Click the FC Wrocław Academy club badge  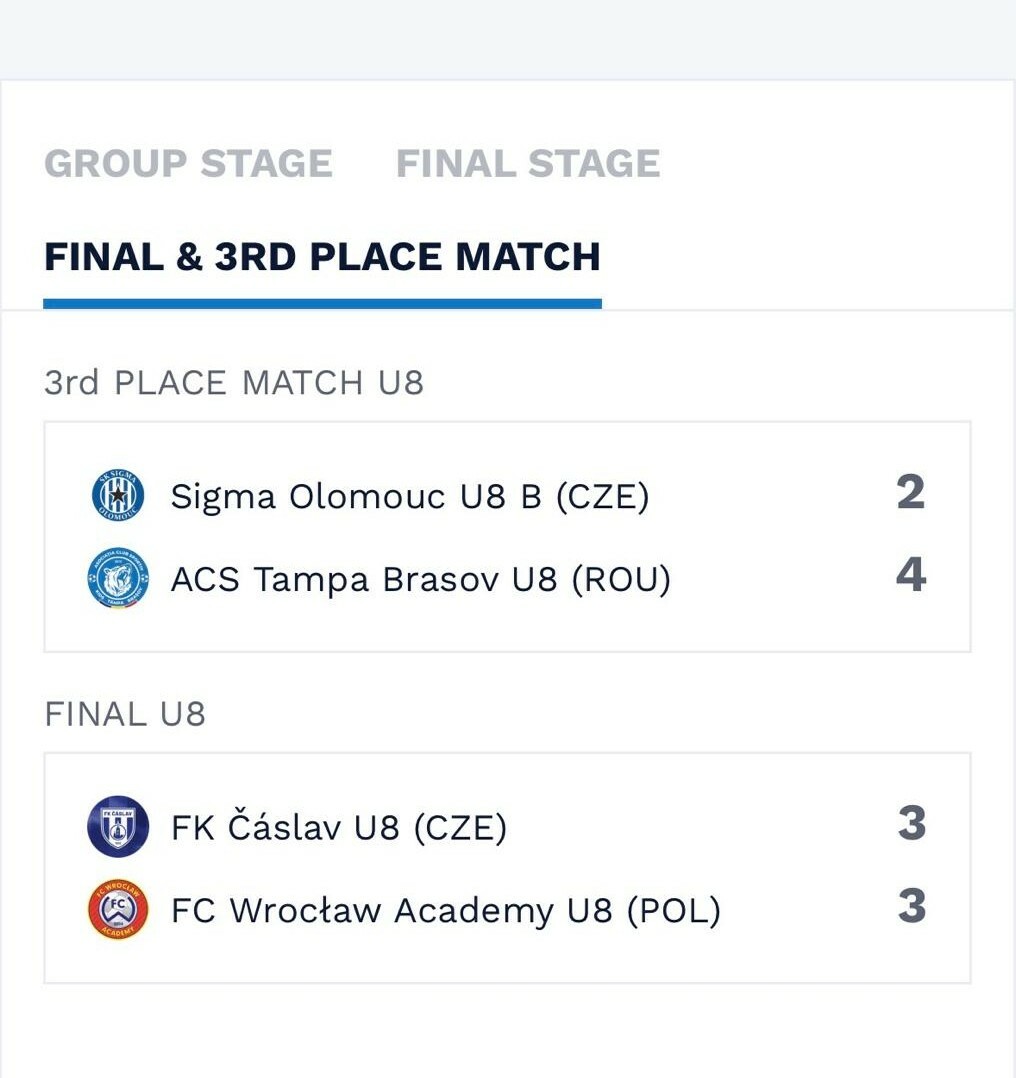pos(118,910)
